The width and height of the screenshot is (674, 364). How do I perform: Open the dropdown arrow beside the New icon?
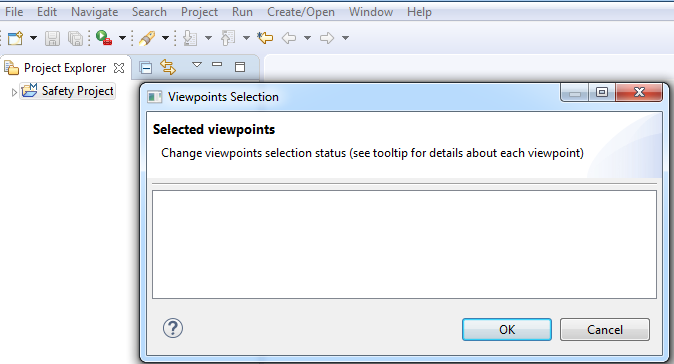(x=34, y=38)
